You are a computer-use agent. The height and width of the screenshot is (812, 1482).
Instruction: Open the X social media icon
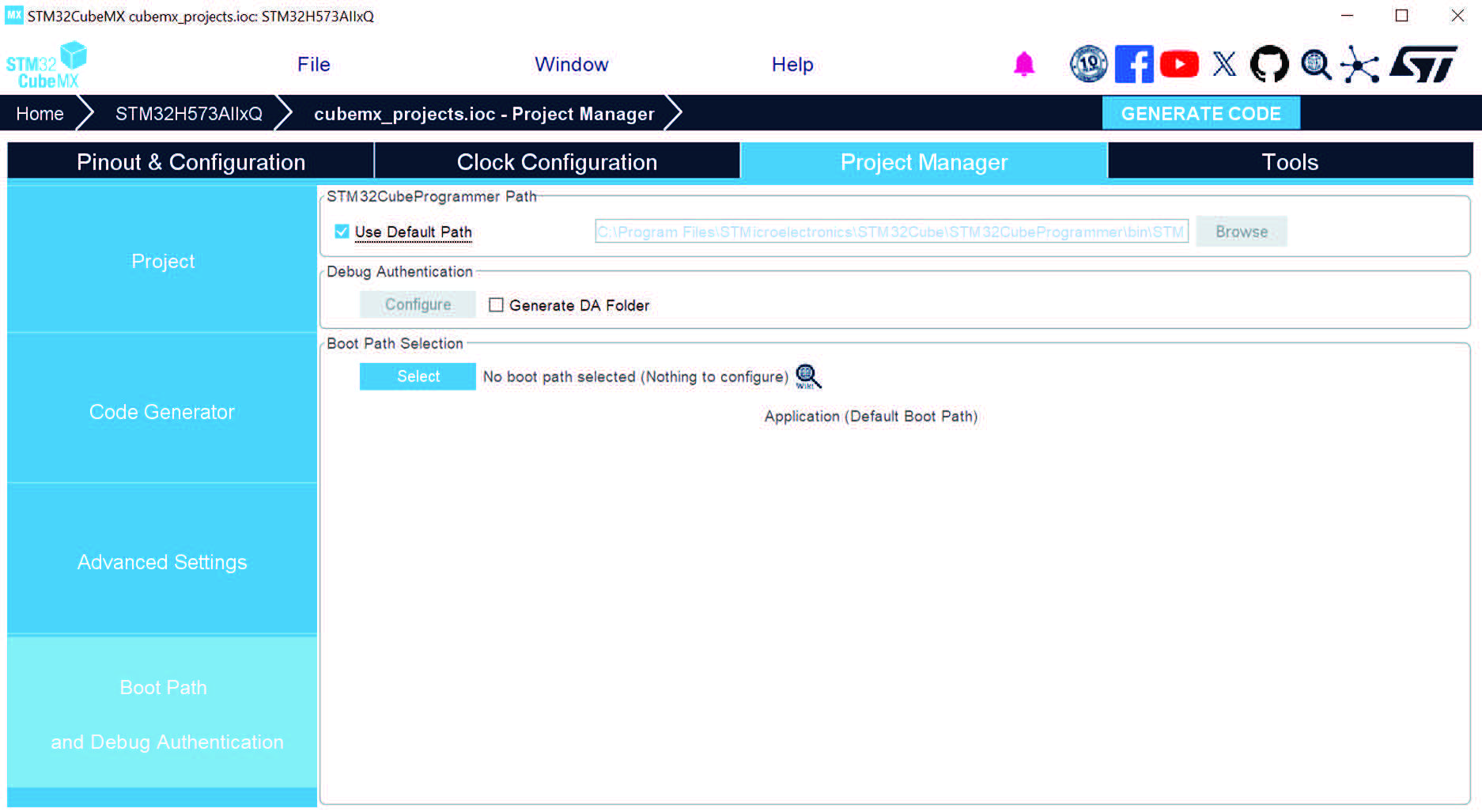pyautogui.click(x=1224, y=64)
